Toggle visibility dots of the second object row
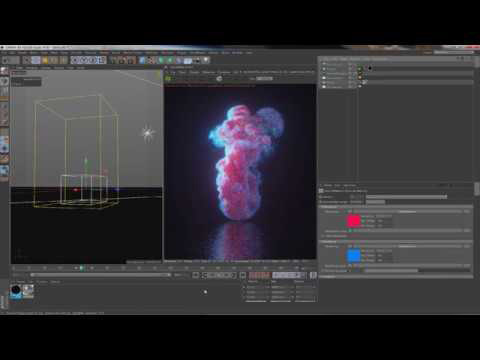480x360 pixels. [x=351, y=69]
